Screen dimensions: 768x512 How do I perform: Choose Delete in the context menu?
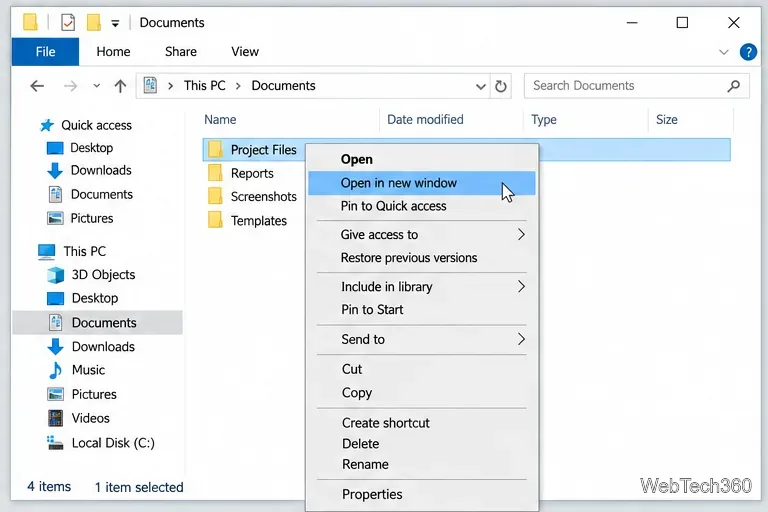(x=422, y=443)
